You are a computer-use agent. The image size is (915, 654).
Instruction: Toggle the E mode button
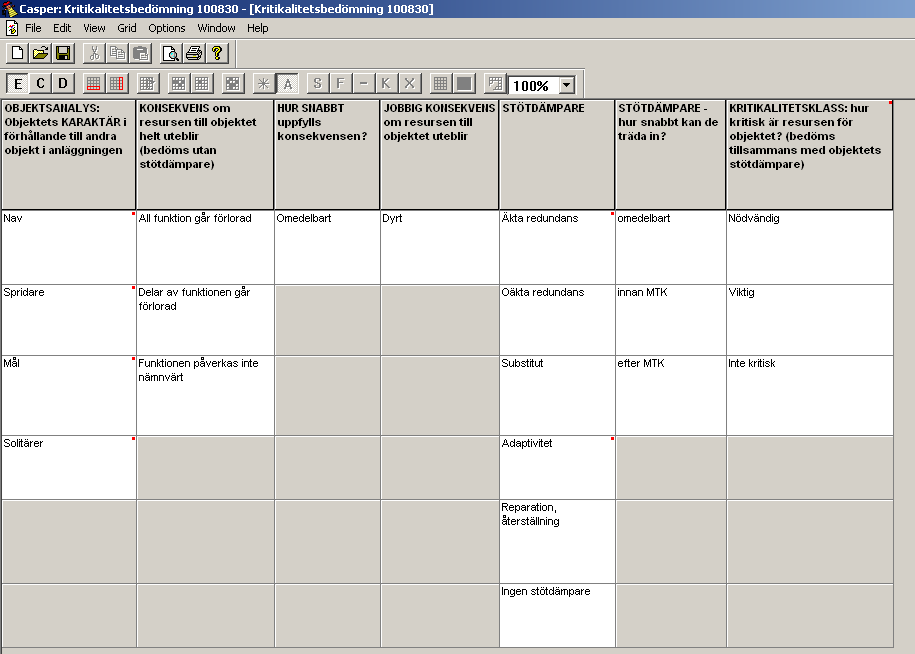18,83
